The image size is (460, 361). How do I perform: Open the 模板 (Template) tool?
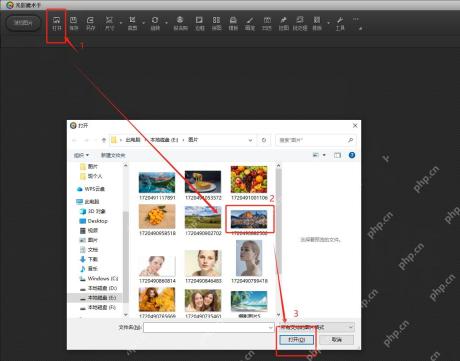[233, 24]
